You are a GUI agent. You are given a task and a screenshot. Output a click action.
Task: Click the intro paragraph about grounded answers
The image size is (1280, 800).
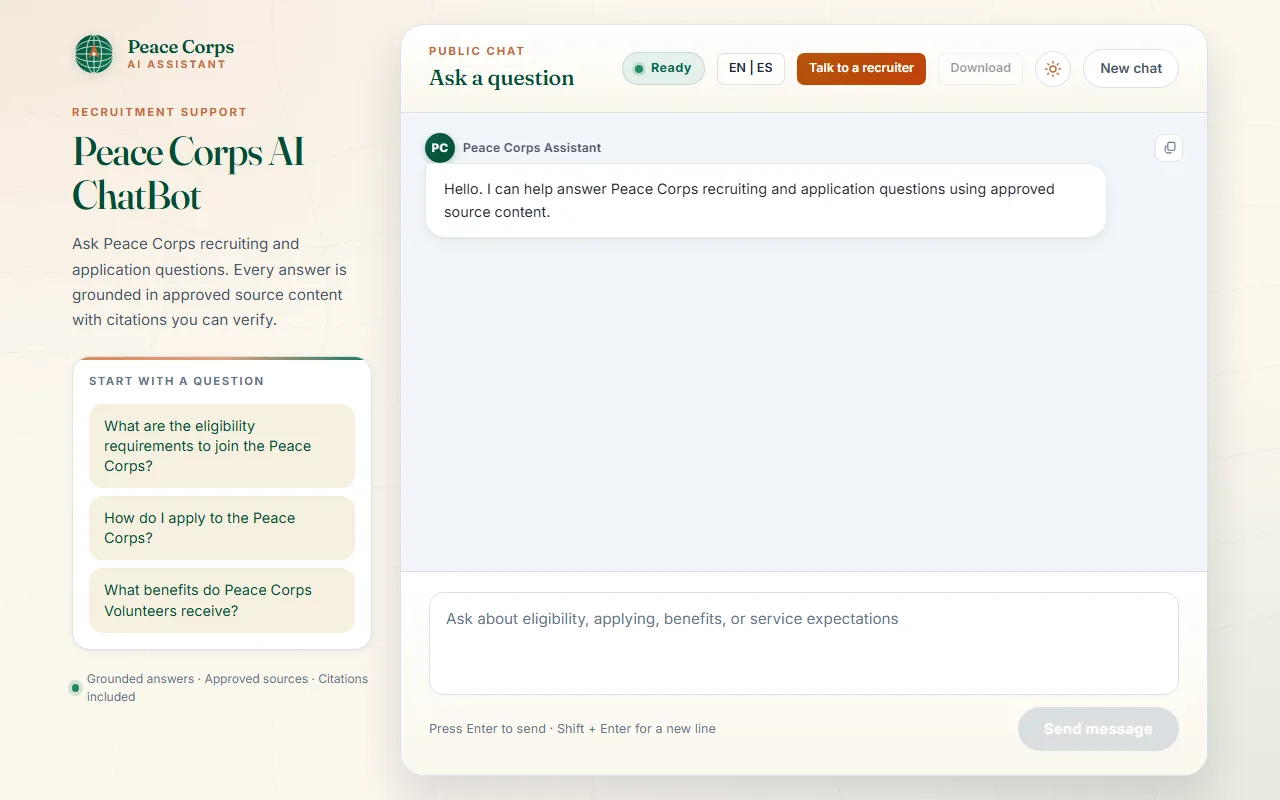[210, 282]
